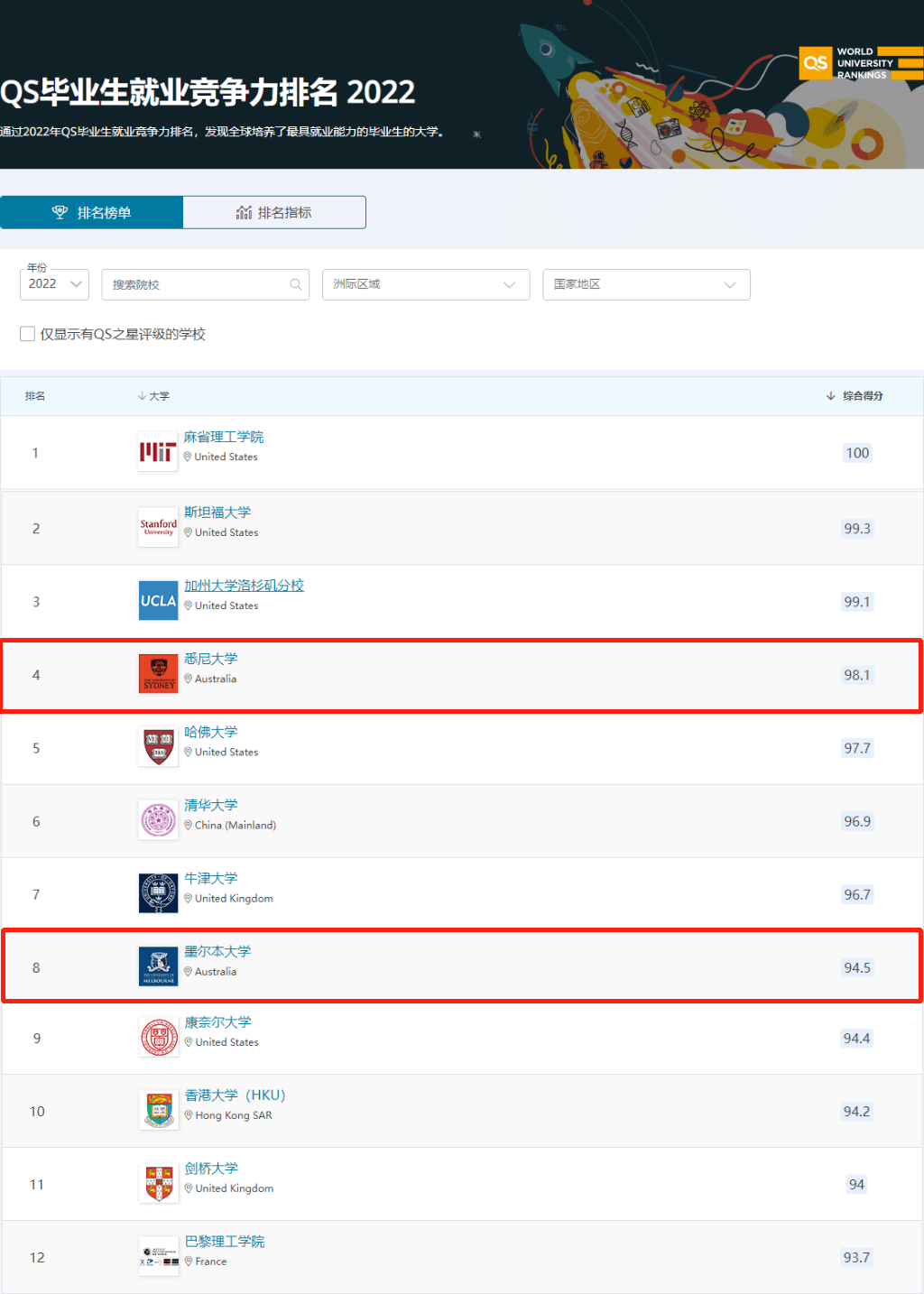Open the 加州大学洛杉矶分校 link
Image resolution: width=924 pixels, height=1294 pixels.
point(244,586)
